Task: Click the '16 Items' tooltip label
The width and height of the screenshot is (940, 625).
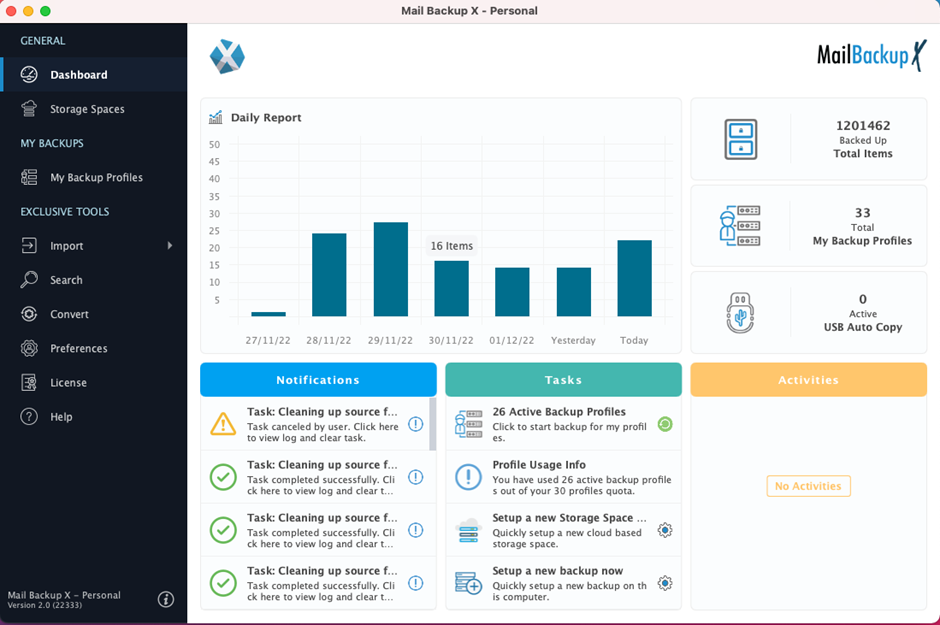Action: [451, 246]
